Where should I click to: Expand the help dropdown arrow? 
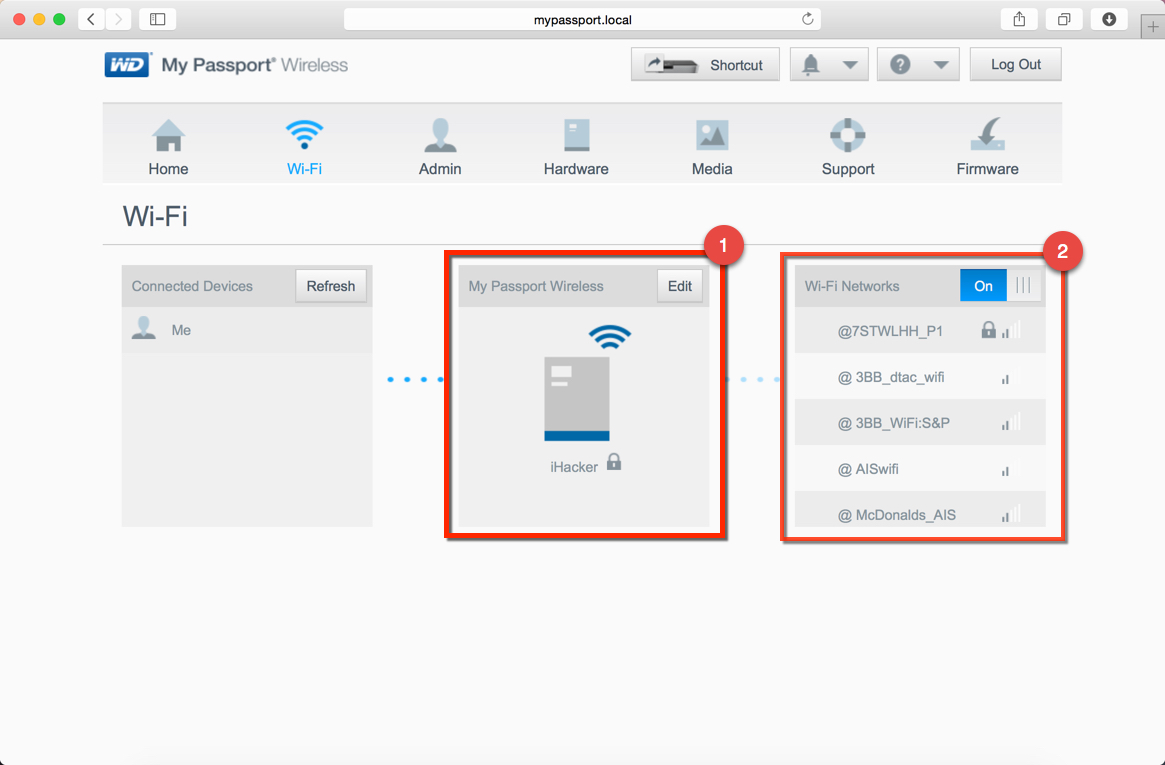(941, 65)
